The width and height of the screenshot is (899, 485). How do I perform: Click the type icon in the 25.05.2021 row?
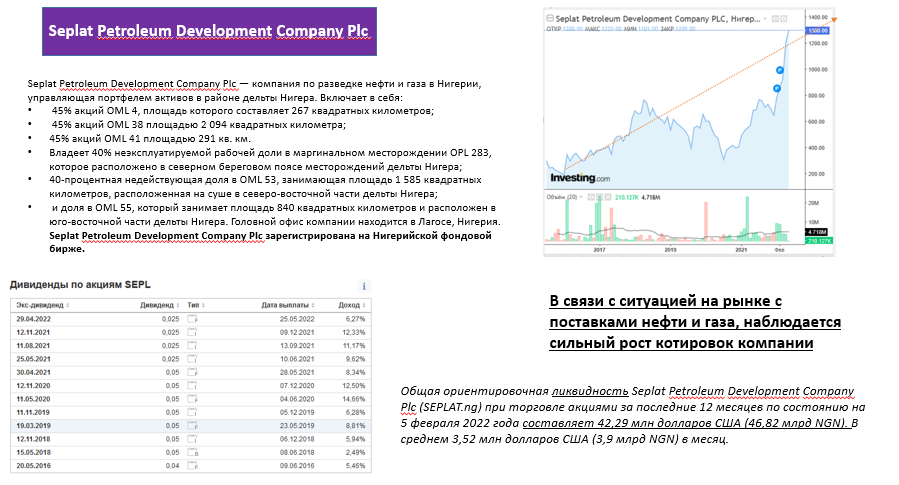coord(193,358)
